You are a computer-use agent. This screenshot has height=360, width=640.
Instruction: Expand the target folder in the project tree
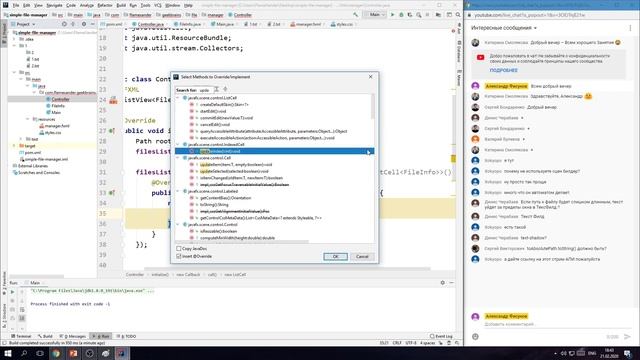point(14,146)
